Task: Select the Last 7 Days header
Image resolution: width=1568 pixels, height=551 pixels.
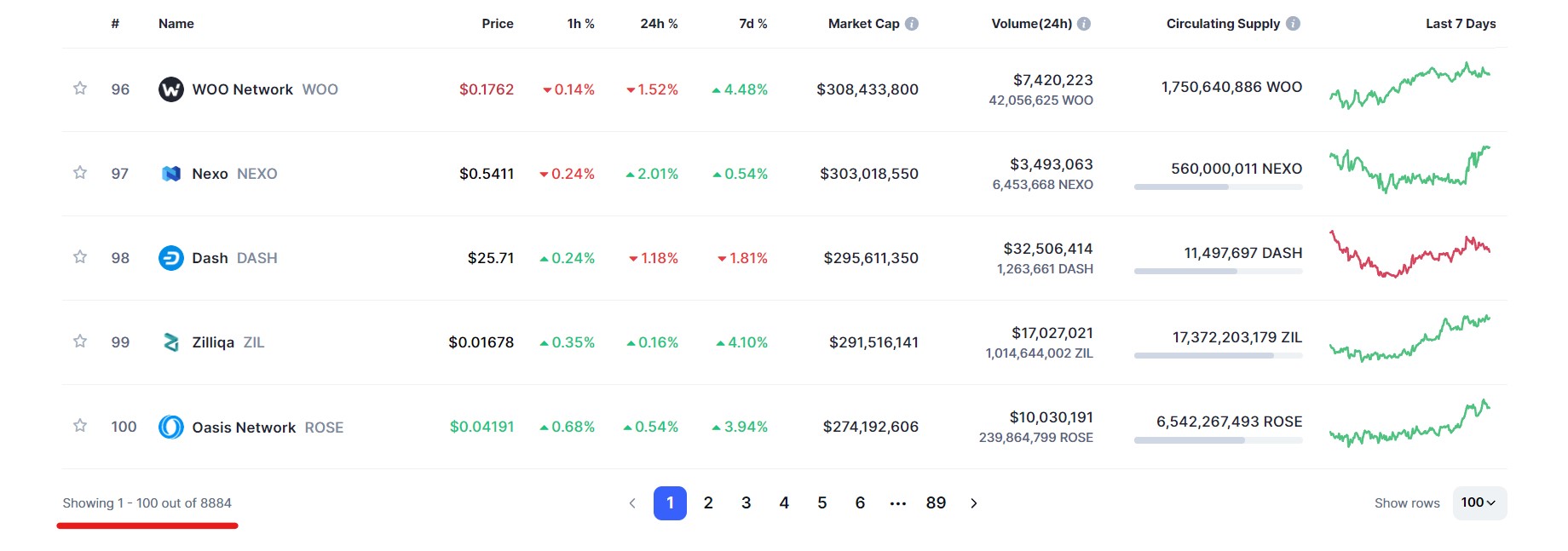Action: click(1461, 24)
